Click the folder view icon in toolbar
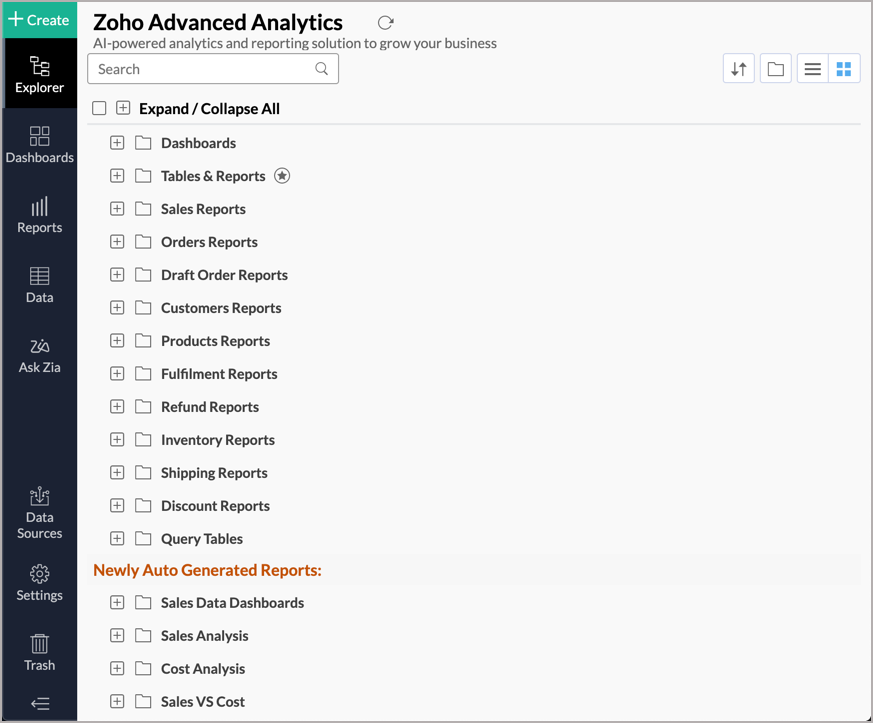 coord(775,69)
